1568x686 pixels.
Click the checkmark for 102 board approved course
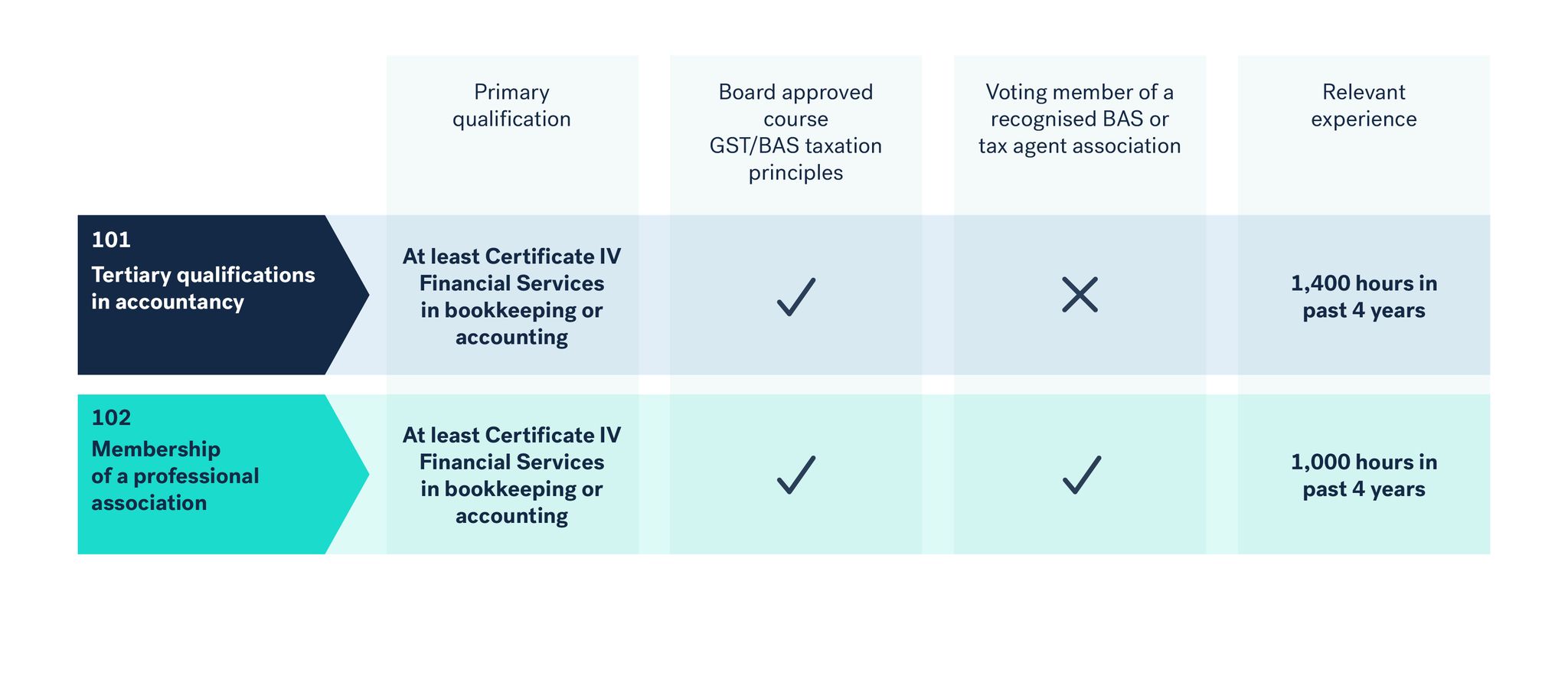pyautogui.click(x=796, y=475)
